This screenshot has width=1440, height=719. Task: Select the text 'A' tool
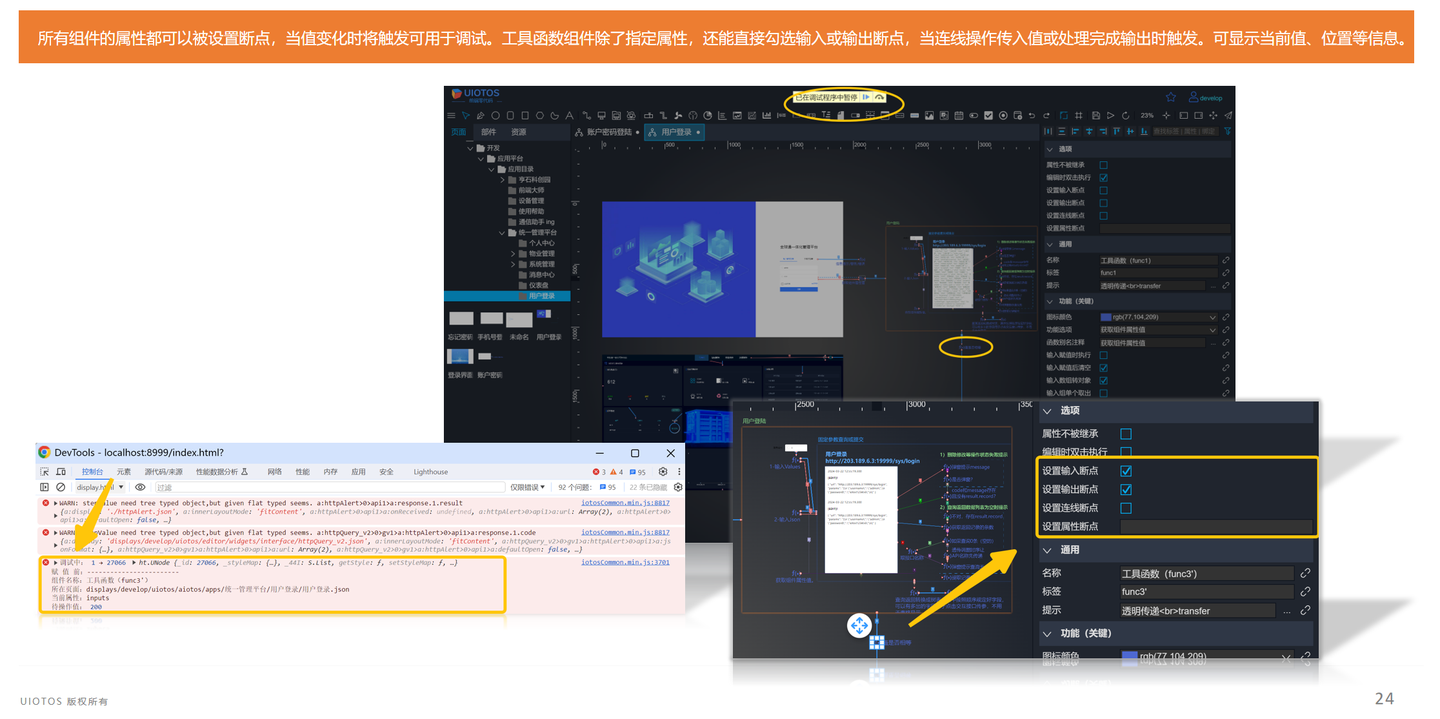point(569,115)
